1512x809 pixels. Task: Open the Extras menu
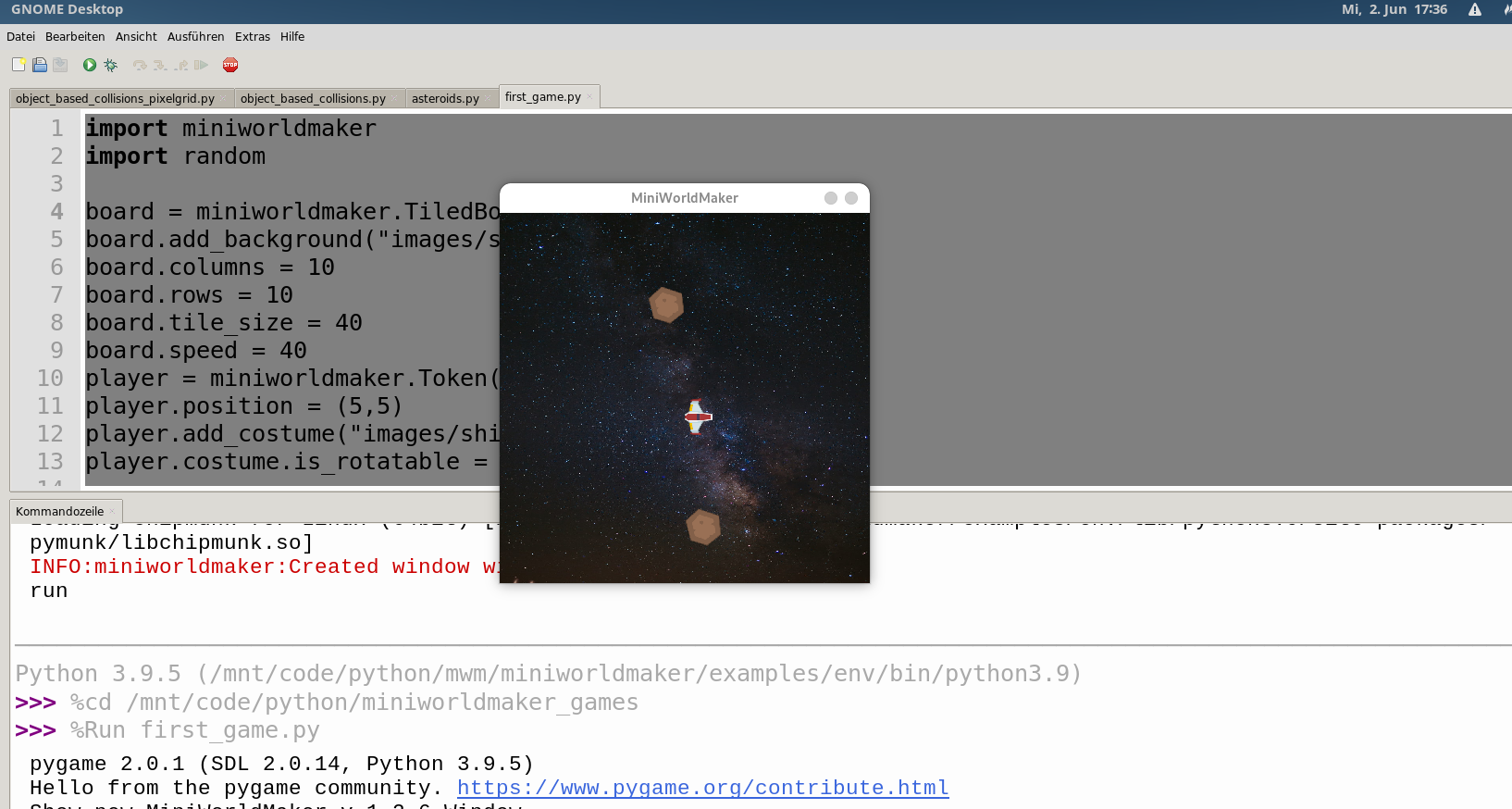click(x=252, y=37)
